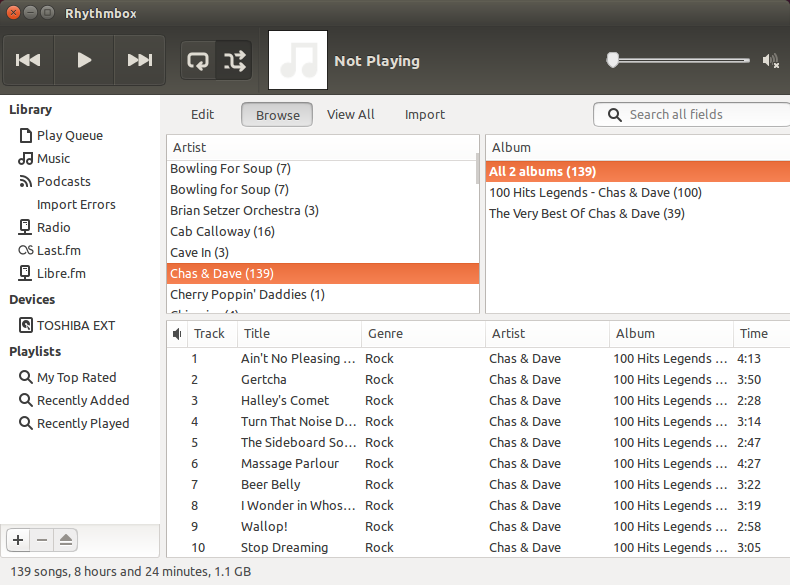Select track The Sideboard So...
Screen dimensions: 790x585
(x=478, y=443)
